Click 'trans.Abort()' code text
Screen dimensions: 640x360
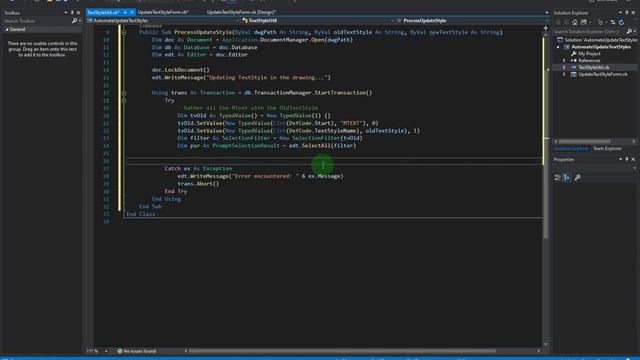coord(198,184)
